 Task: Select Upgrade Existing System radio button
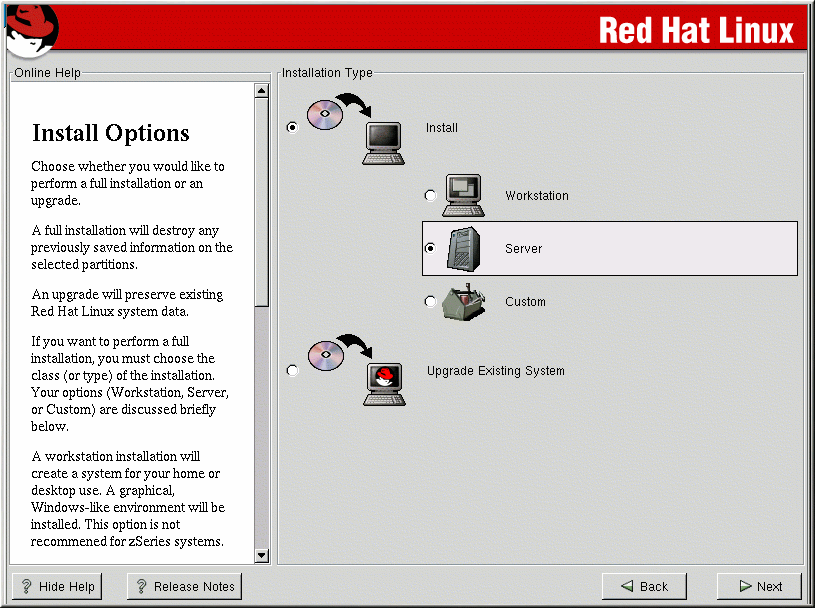coord(292,371)
